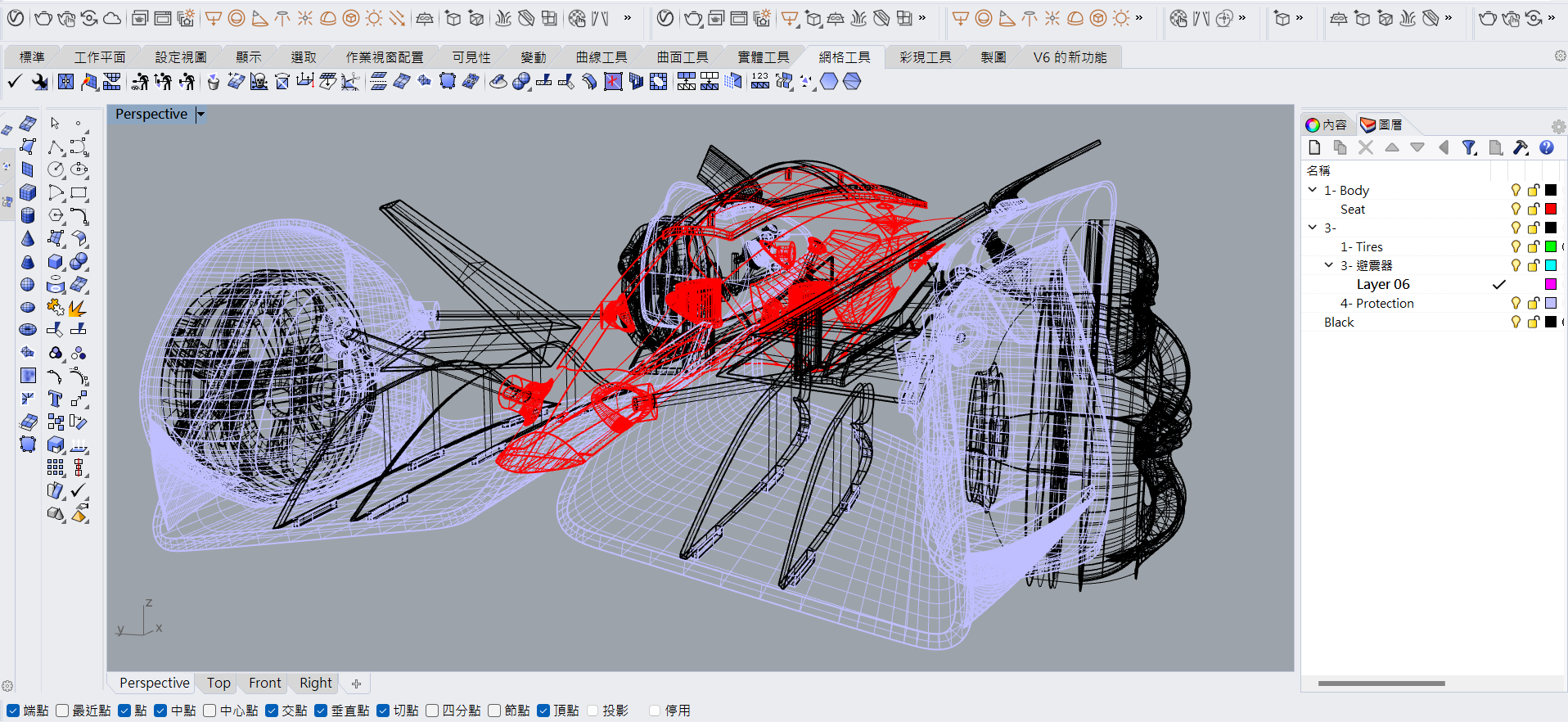Choose the circle drawing tool
Image resolution: width=1568 pixels, height=722 pixels.
point(56,169)
